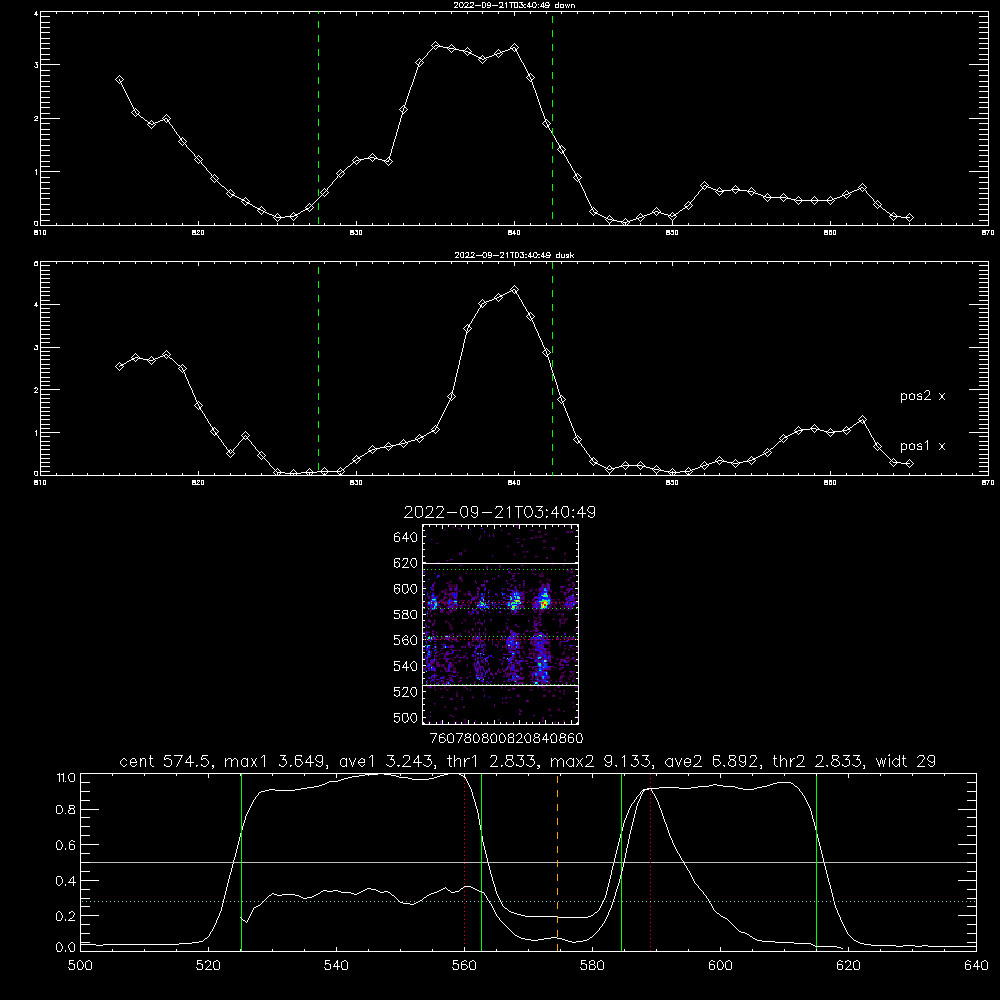Click the '580' label on bottom plot x-axis
This screenshot has height=1000, width=1000.
tap(592, 966)
